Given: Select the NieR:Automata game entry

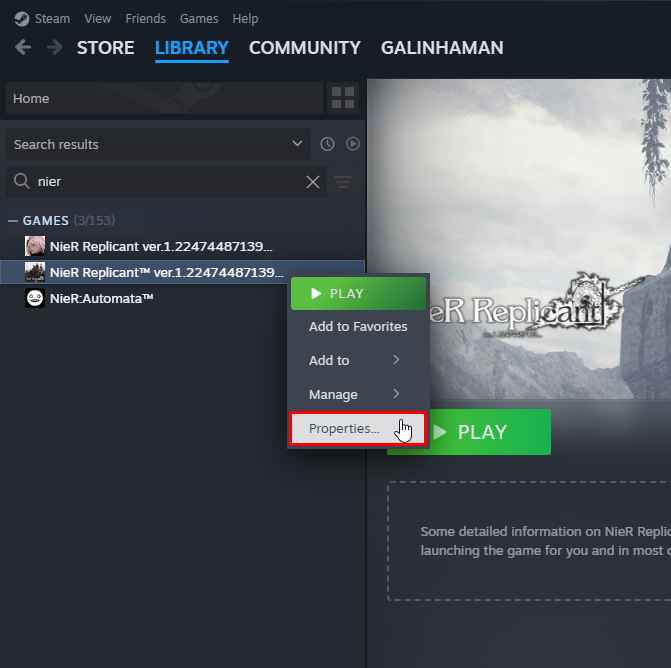Looking at the screenshot, I should tap(101, 298).
